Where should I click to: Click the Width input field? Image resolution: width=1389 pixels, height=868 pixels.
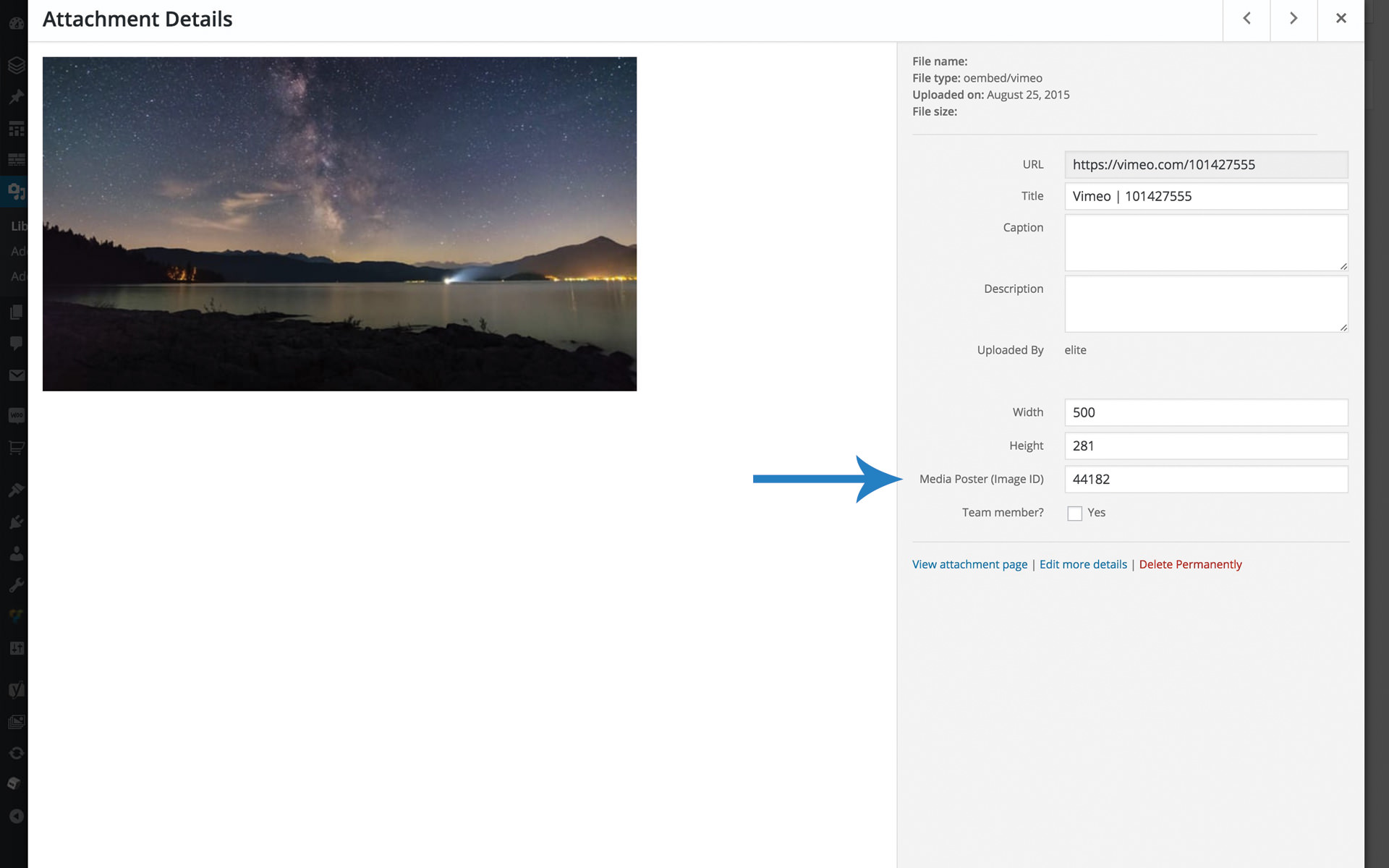point(1205,412)
